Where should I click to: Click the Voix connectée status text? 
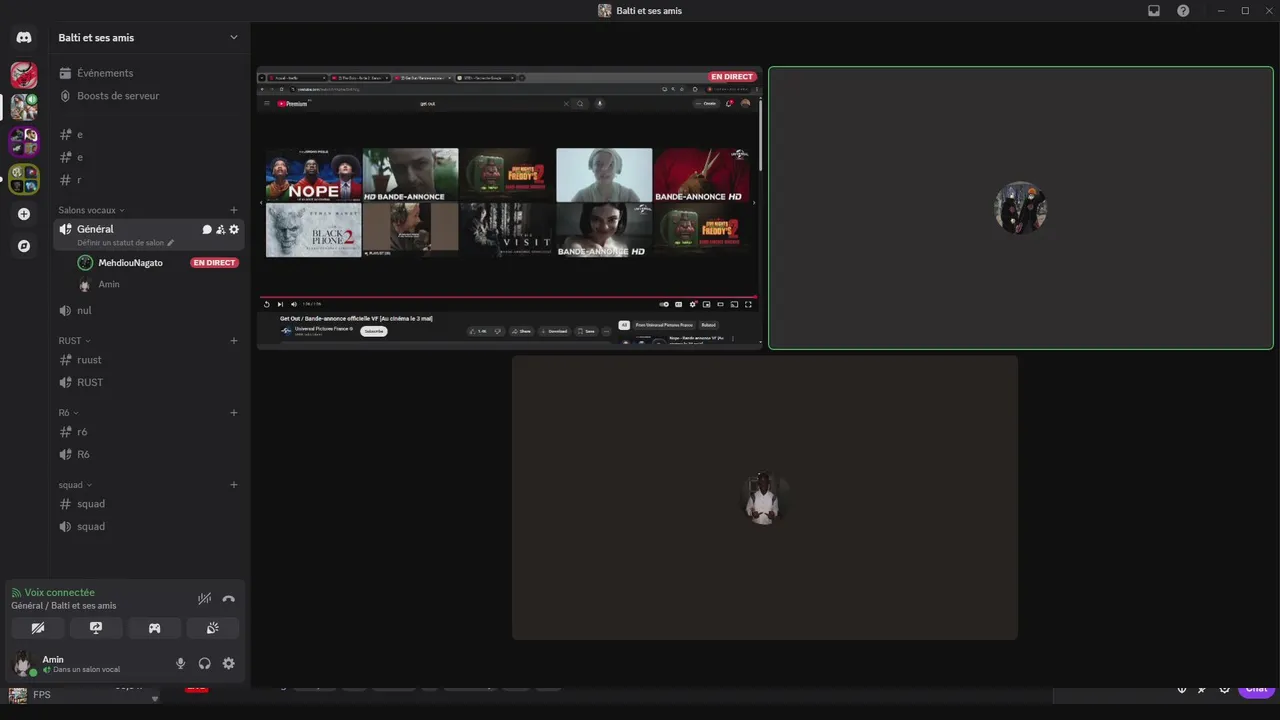pos(60,593)
